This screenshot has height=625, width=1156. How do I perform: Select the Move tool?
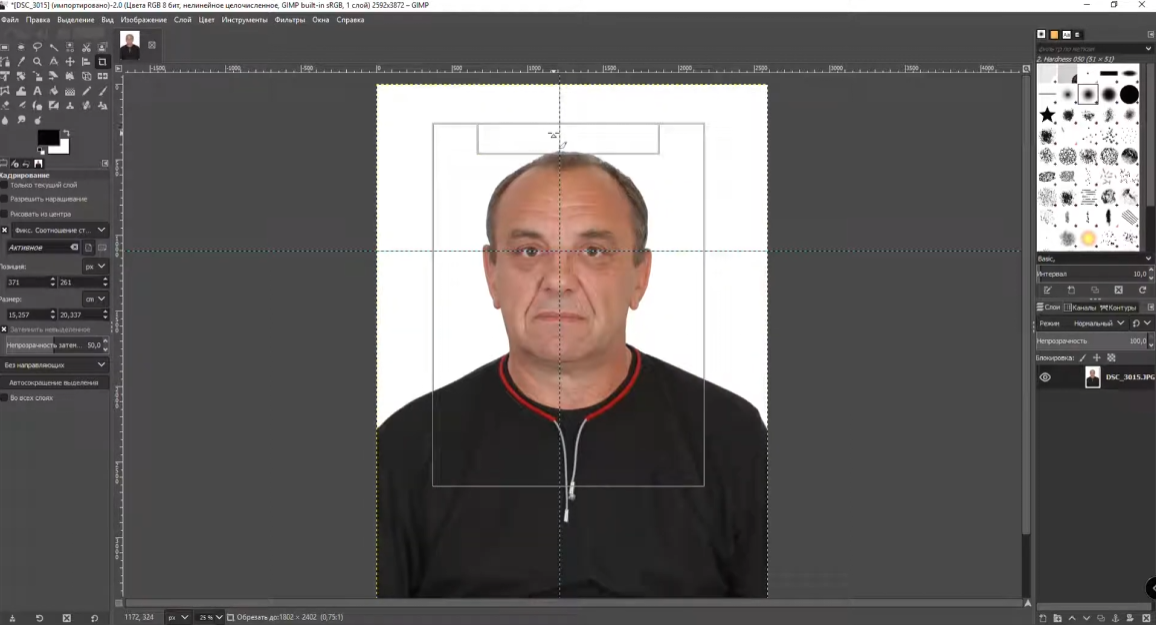(70, 62)
